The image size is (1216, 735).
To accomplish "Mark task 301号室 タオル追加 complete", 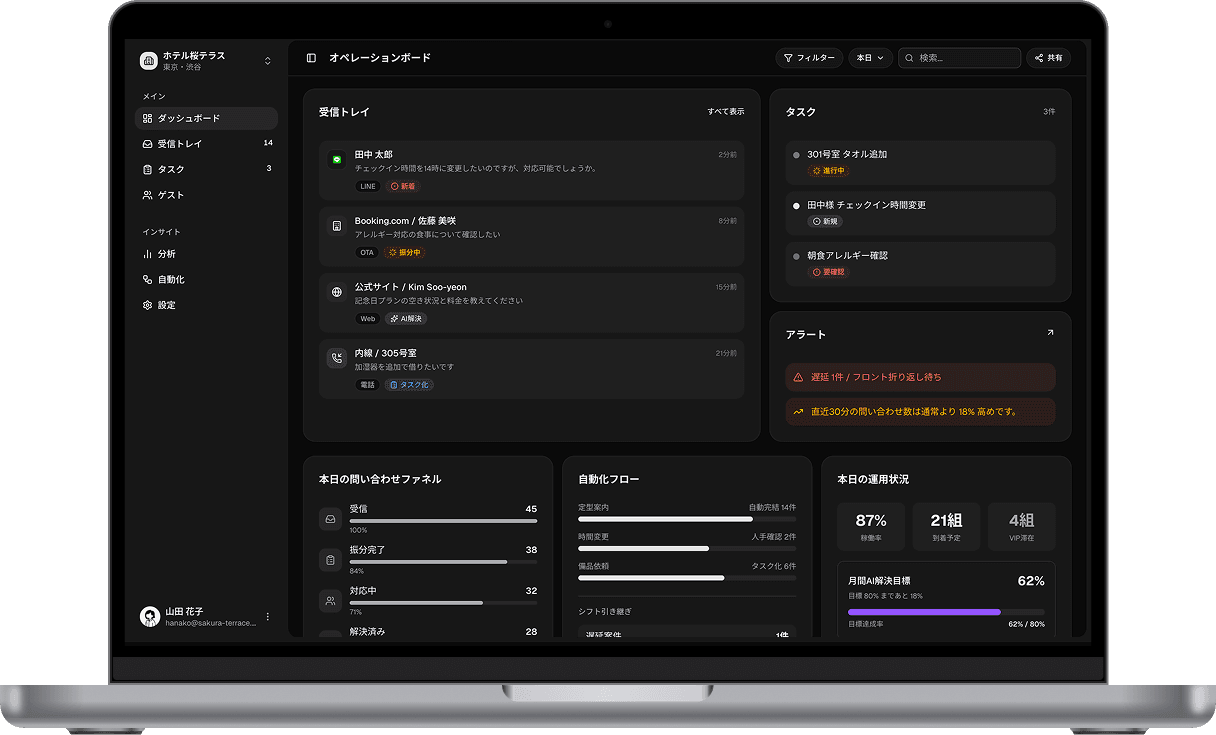I will (x=795, y=154).
